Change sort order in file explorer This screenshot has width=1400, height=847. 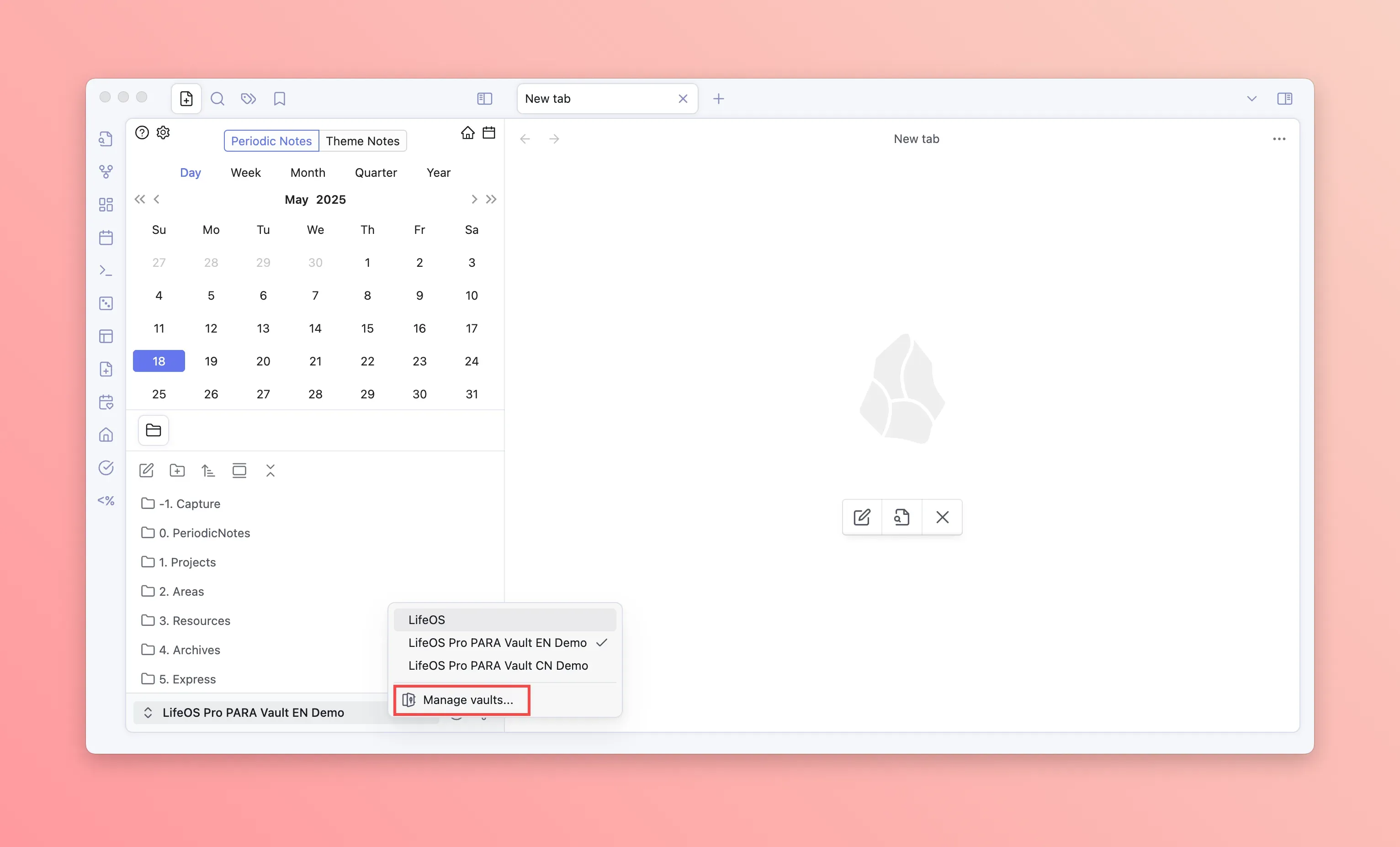click(x=208, y=471)
